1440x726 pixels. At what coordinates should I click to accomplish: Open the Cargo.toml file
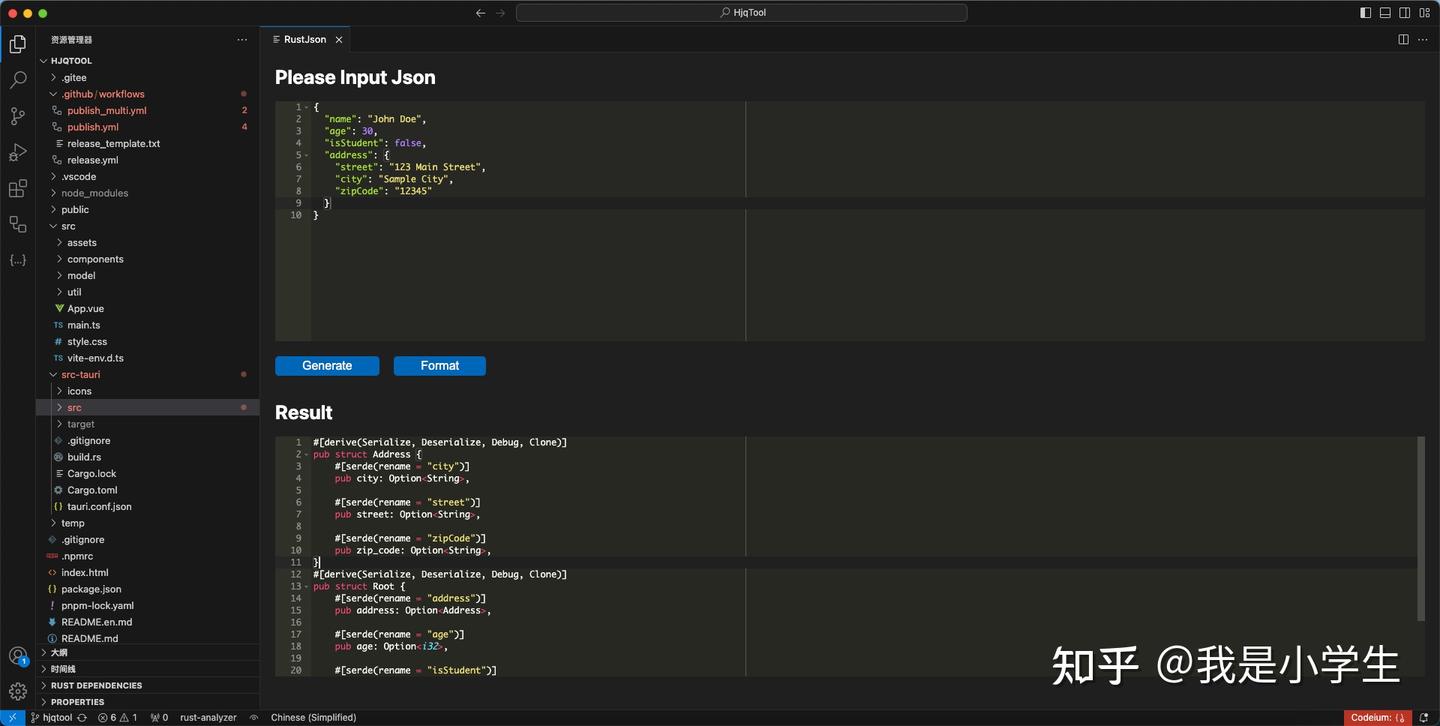click(148, 490)
